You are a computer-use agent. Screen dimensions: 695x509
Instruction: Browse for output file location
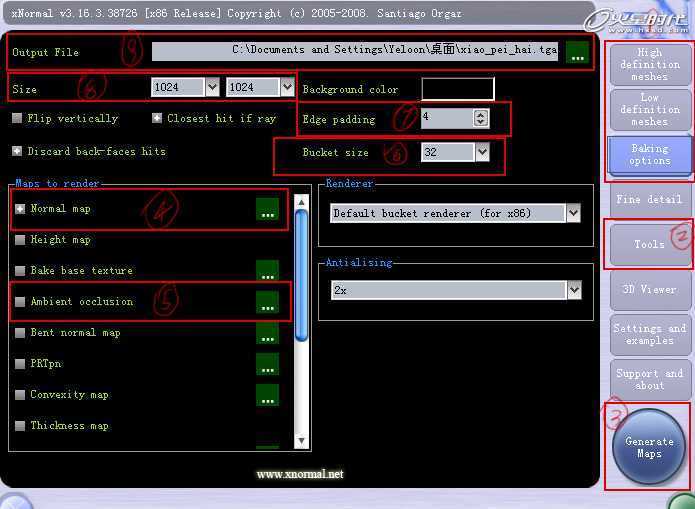click(577, 52)
